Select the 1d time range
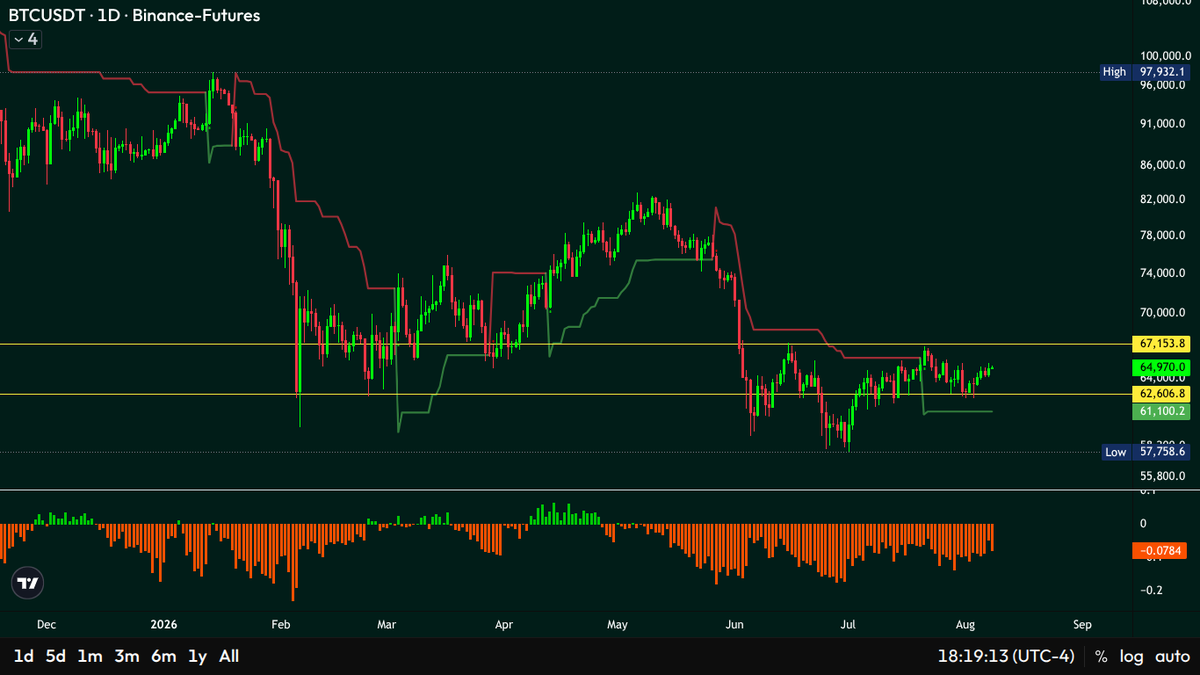1200x675 pixels. click(x=23, y=656)
